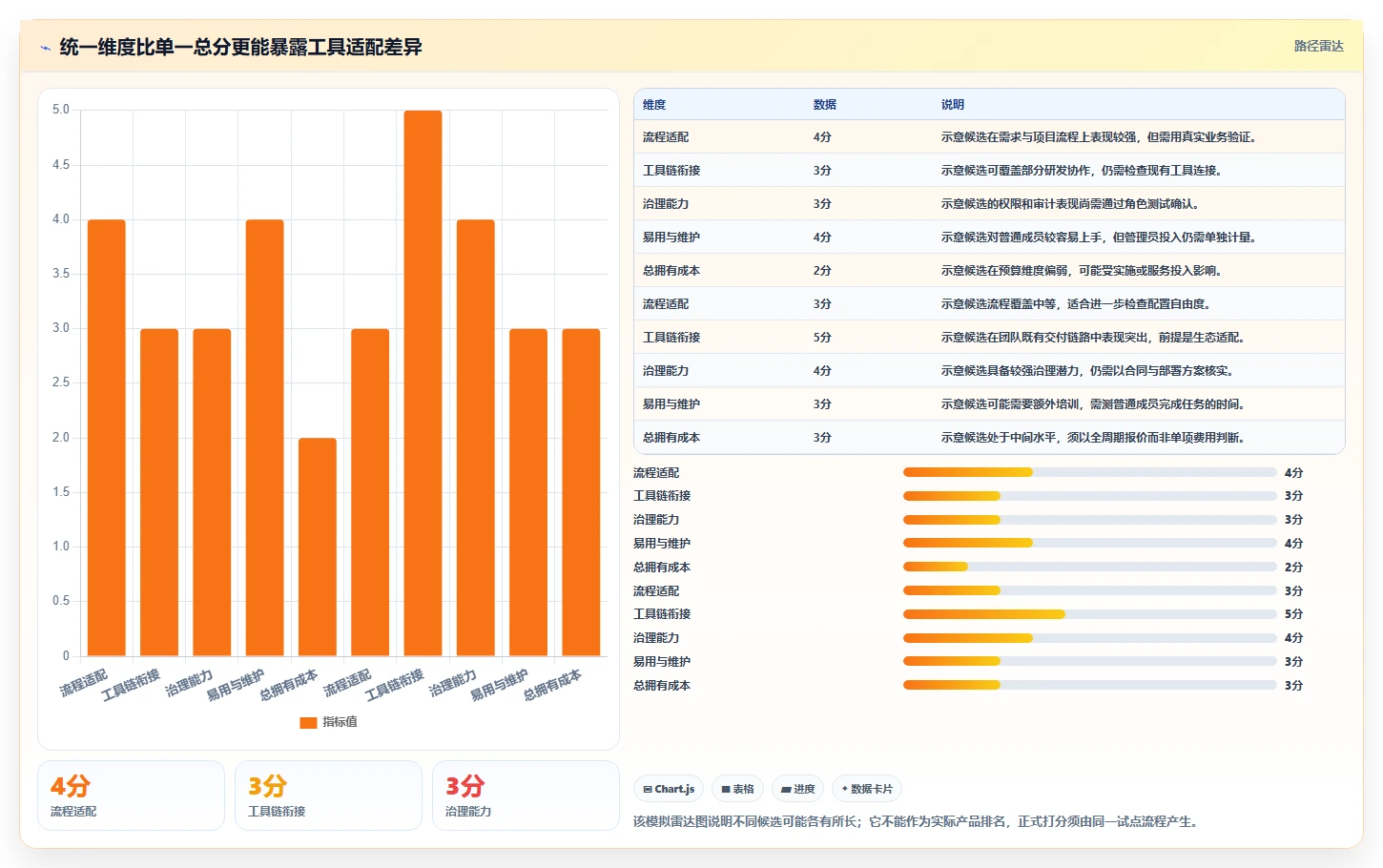
Task: Click the 总拥有成本 progress bar scored 2分
Action: pyautogui.click(x=1089, y=567)
